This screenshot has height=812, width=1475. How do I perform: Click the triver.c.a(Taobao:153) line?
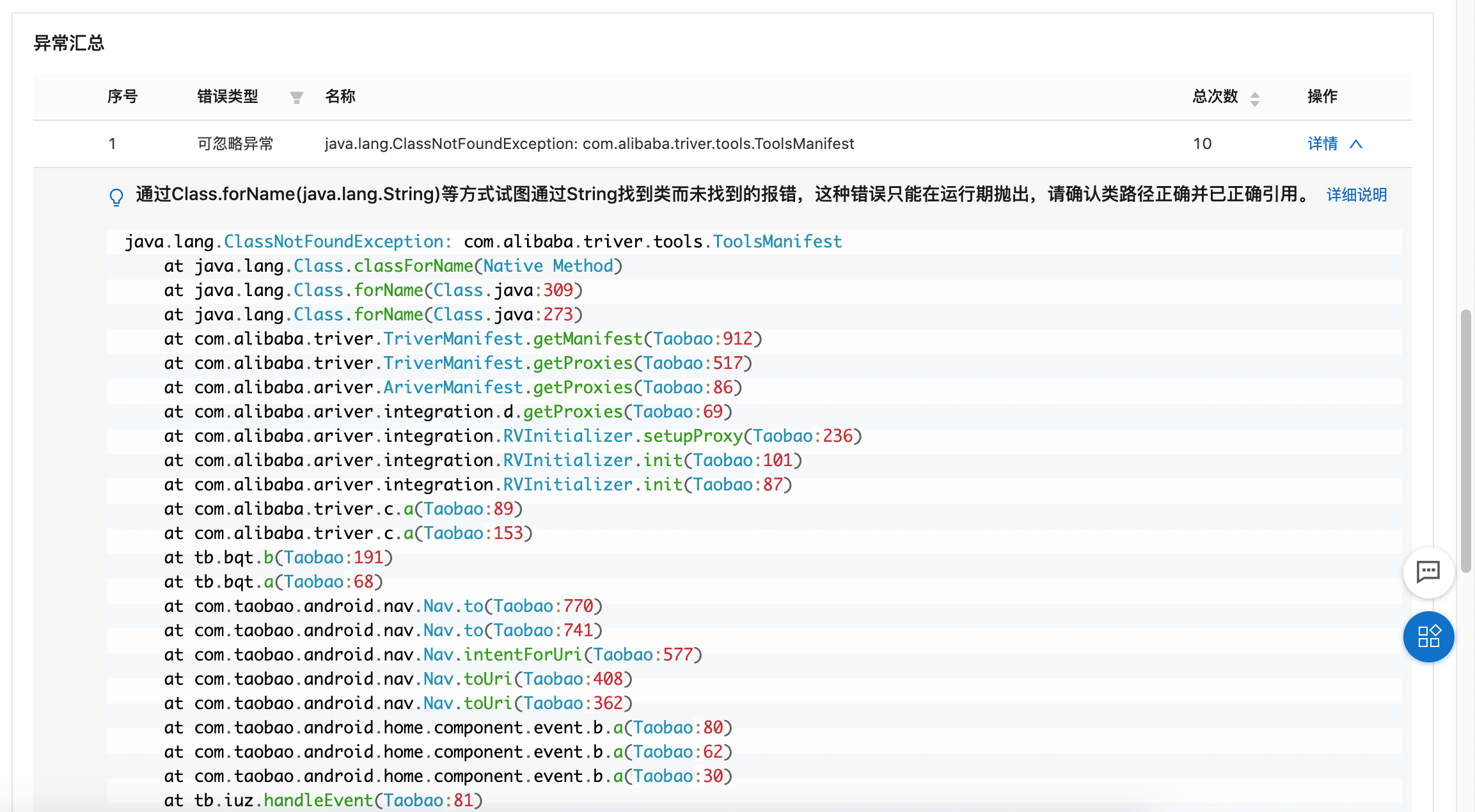point(348,533)
